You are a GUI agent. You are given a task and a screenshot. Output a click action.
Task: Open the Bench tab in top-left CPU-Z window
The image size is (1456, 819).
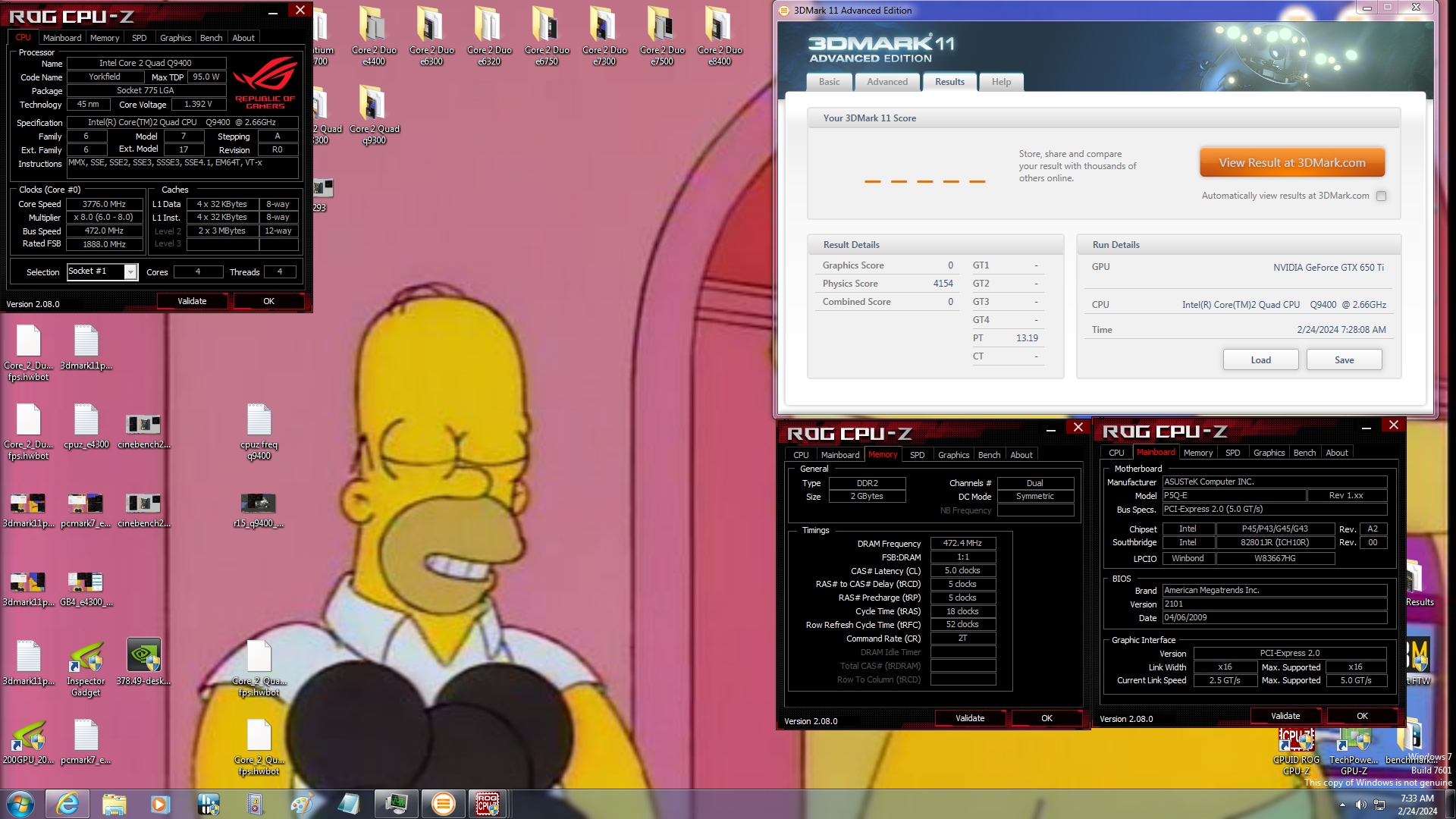[x=211, y=38]
